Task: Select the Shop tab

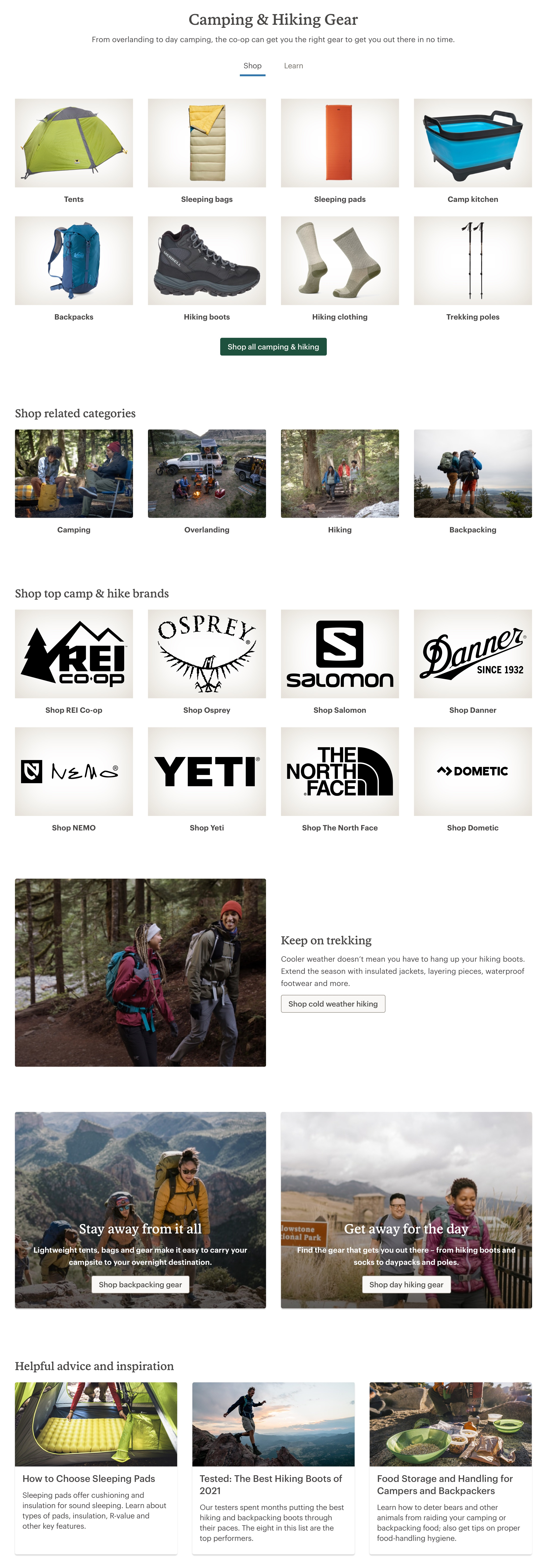Action: 252,66
